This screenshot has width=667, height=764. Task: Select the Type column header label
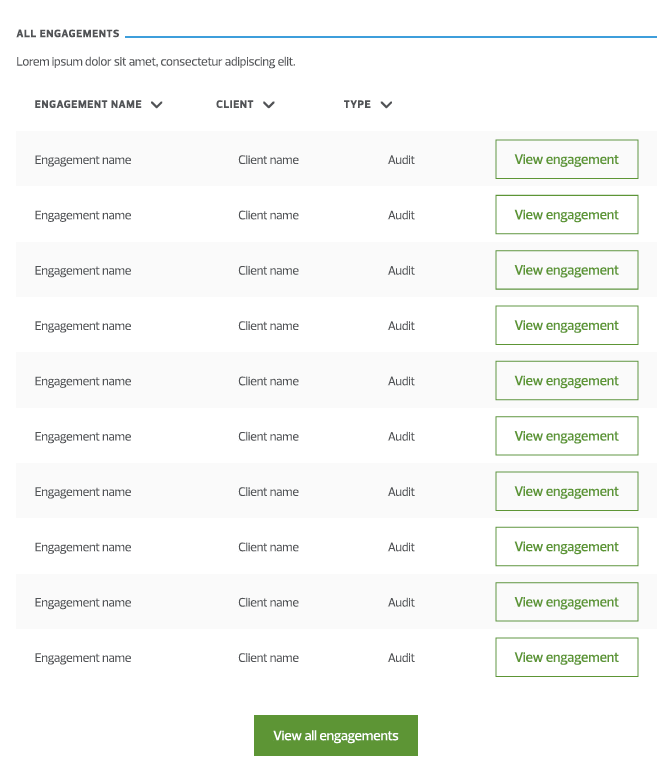[x=357, y=104]
